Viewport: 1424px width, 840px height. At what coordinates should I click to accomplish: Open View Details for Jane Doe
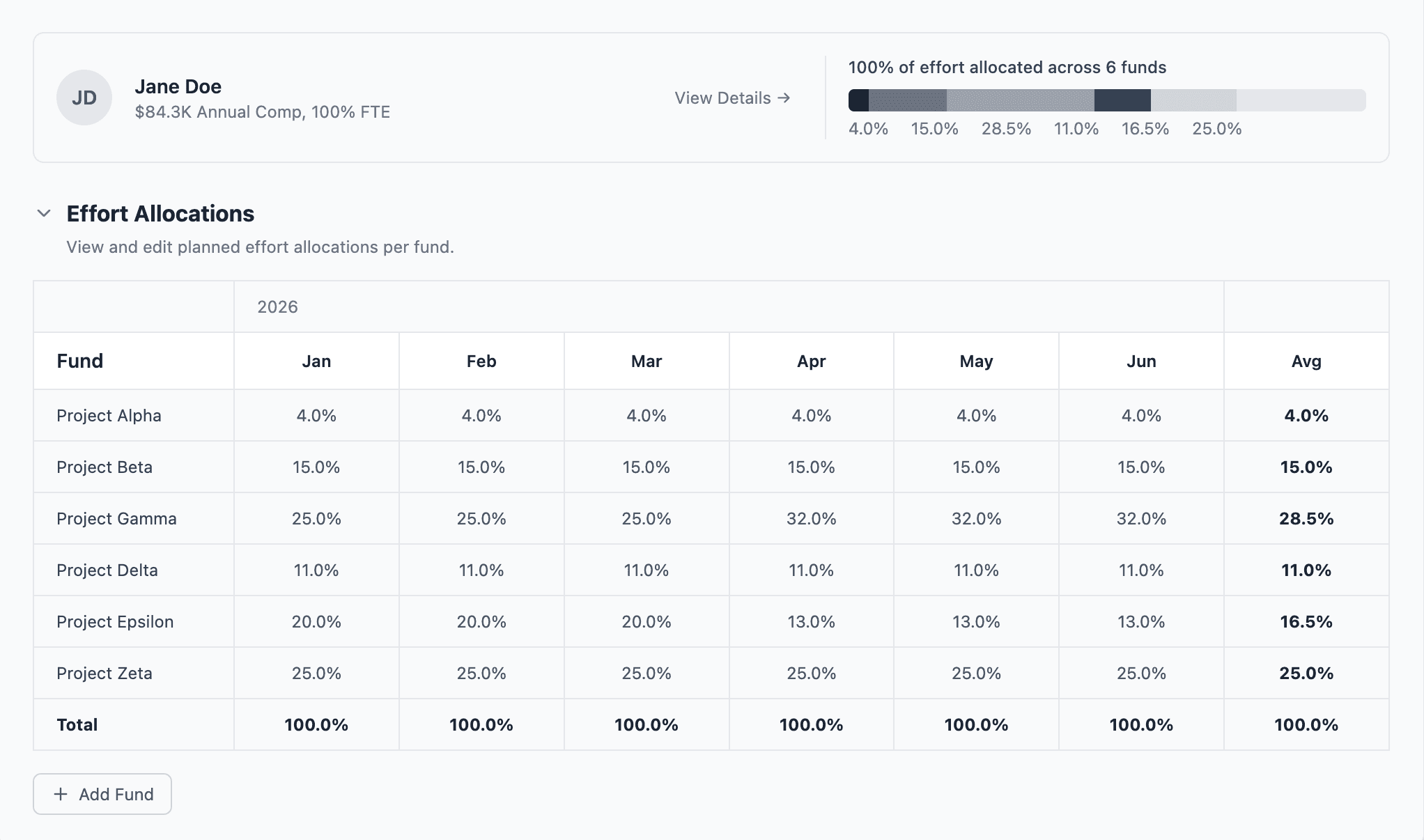tap(722, 98)
